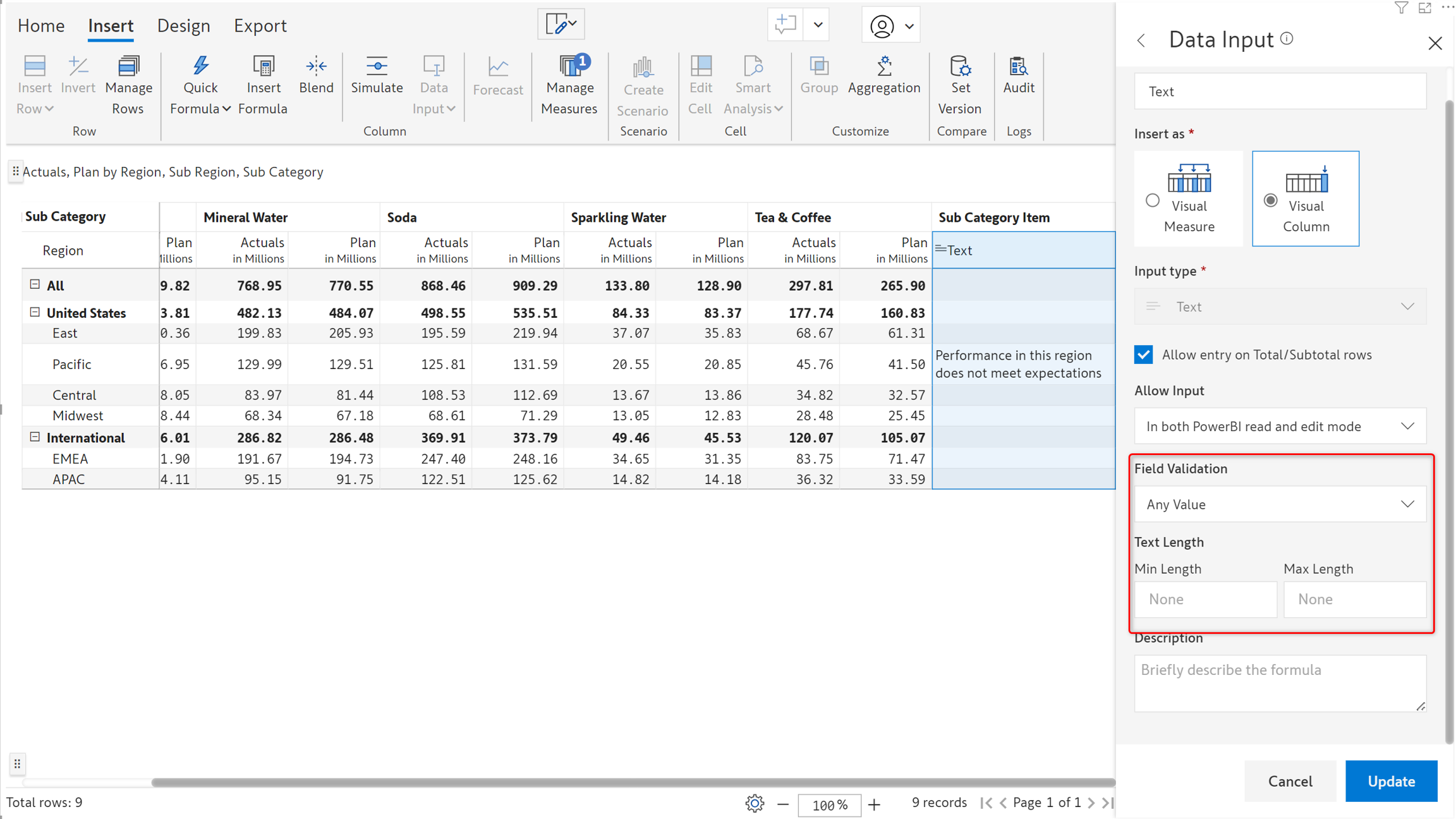
Task: Open the Field Validation dropdown
Action: point(1280,504)
